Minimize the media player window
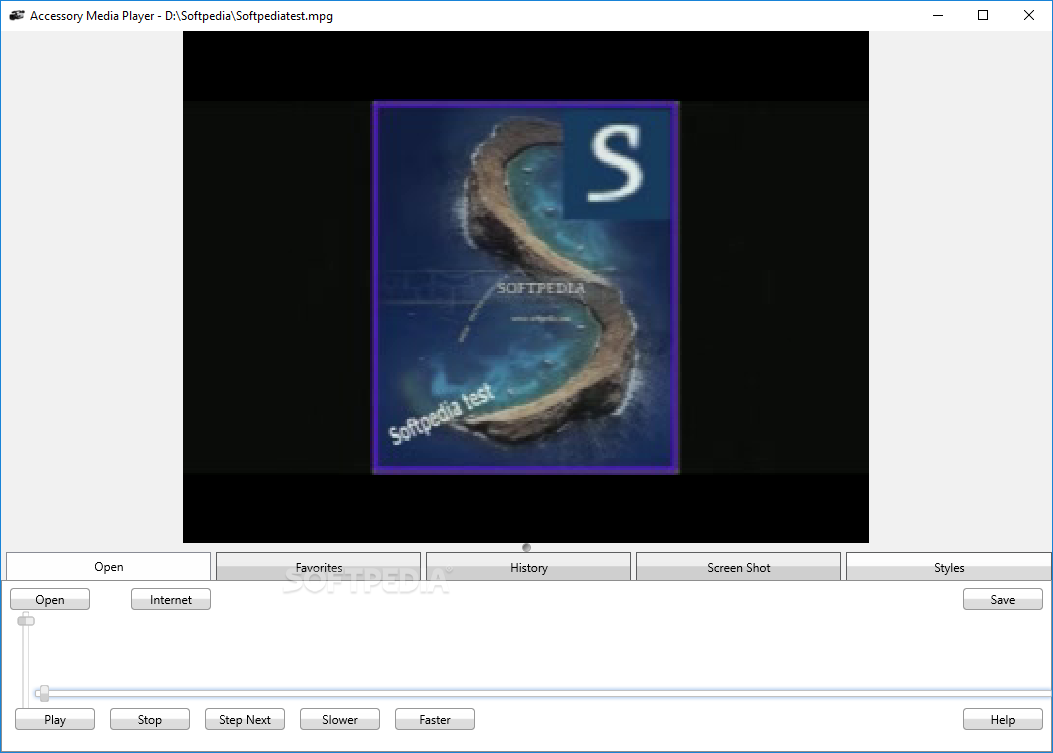 tap(938, 15)
